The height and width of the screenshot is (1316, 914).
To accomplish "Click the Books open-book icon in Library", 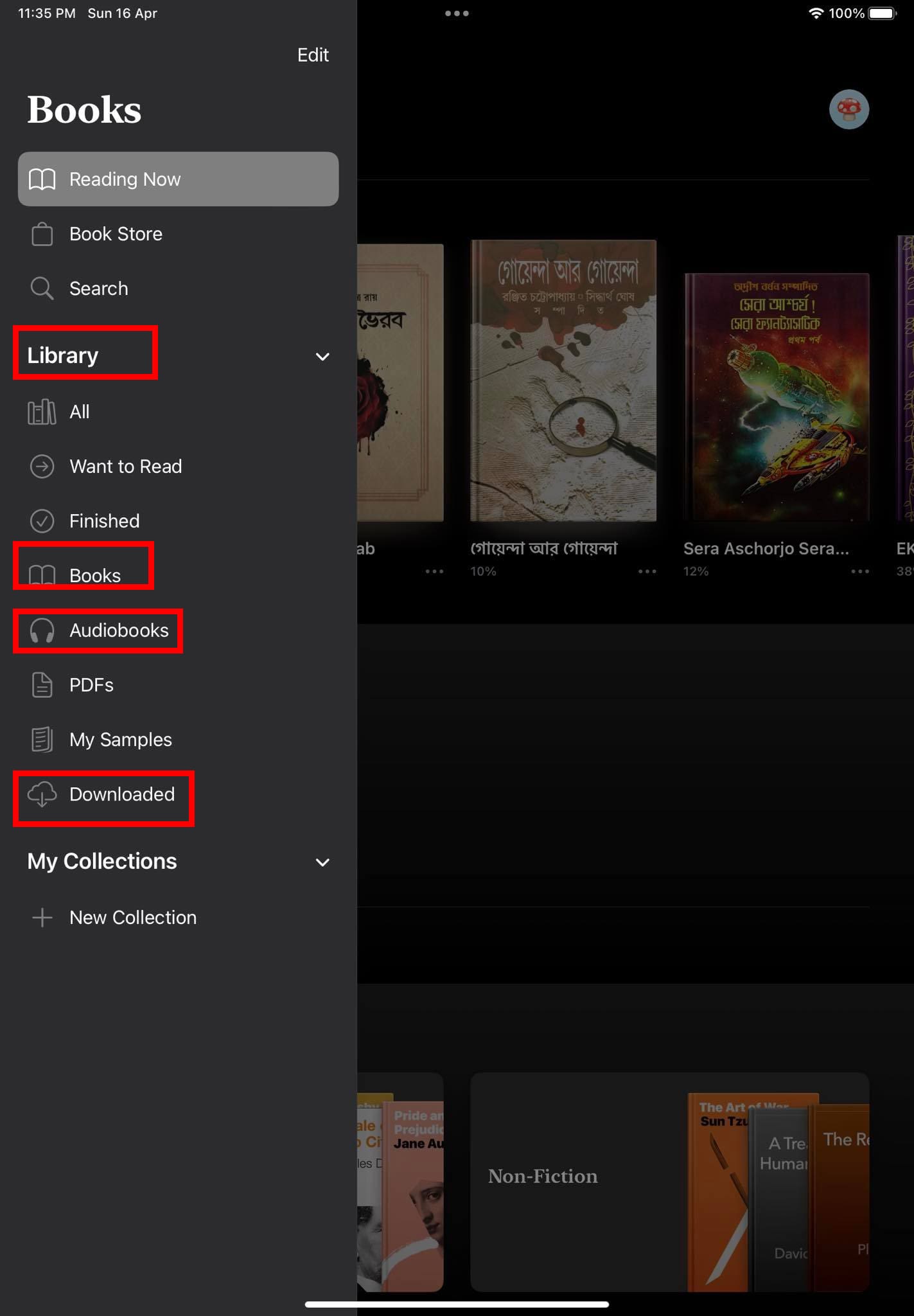I will (x=42, y=576).
